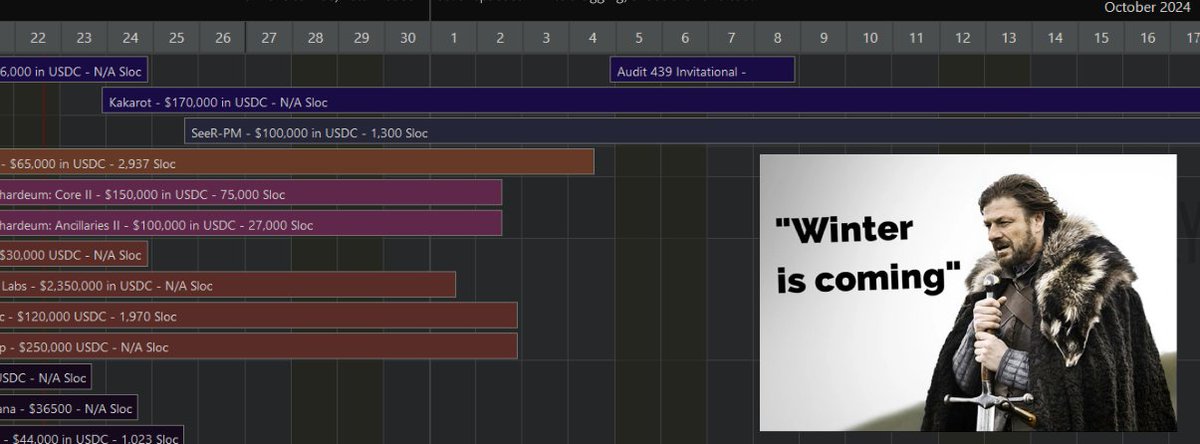The width and height of the screenshot is (1200, 444).
Task: Select day 14 in the date header
Action: click(x=1055, y=38)
